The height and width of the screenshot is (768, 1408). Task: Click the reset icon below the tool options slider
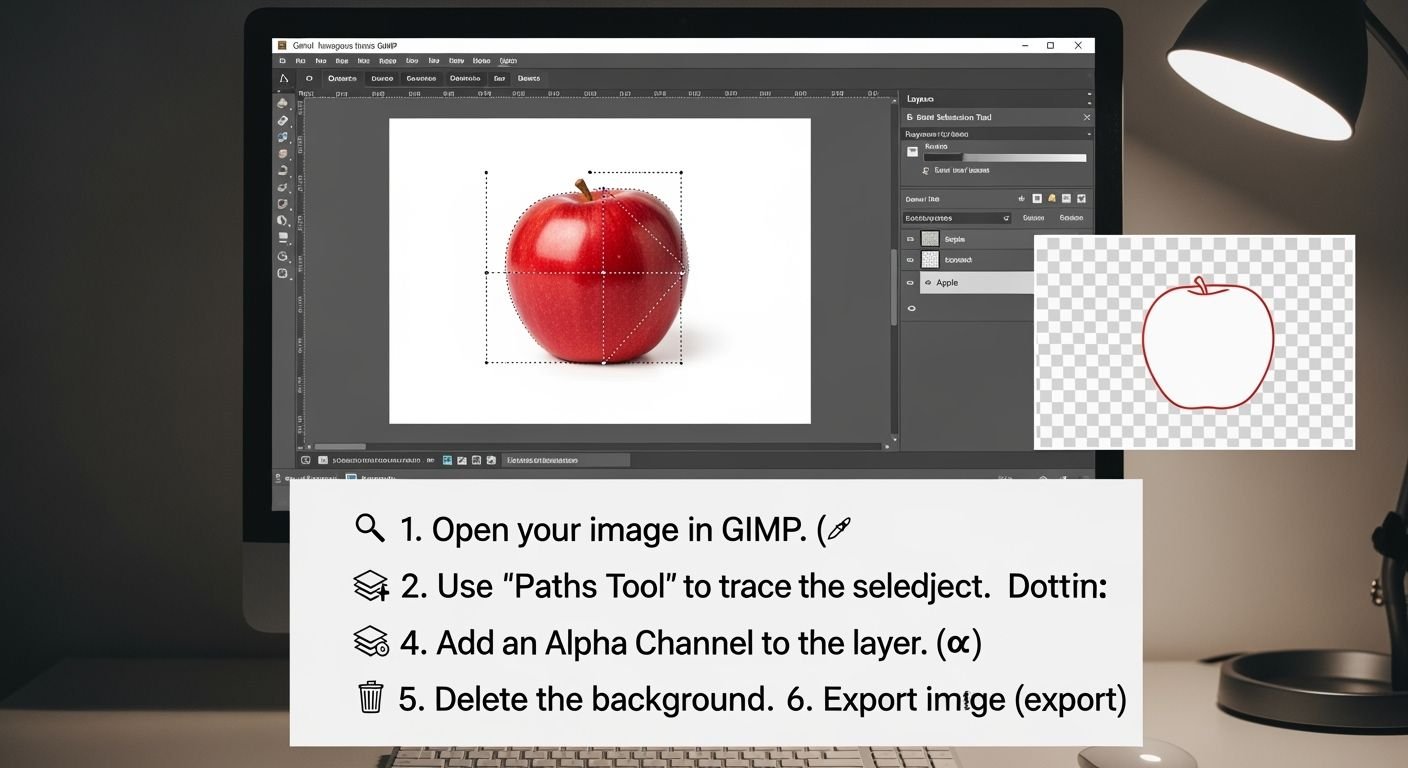pos(926,171)
